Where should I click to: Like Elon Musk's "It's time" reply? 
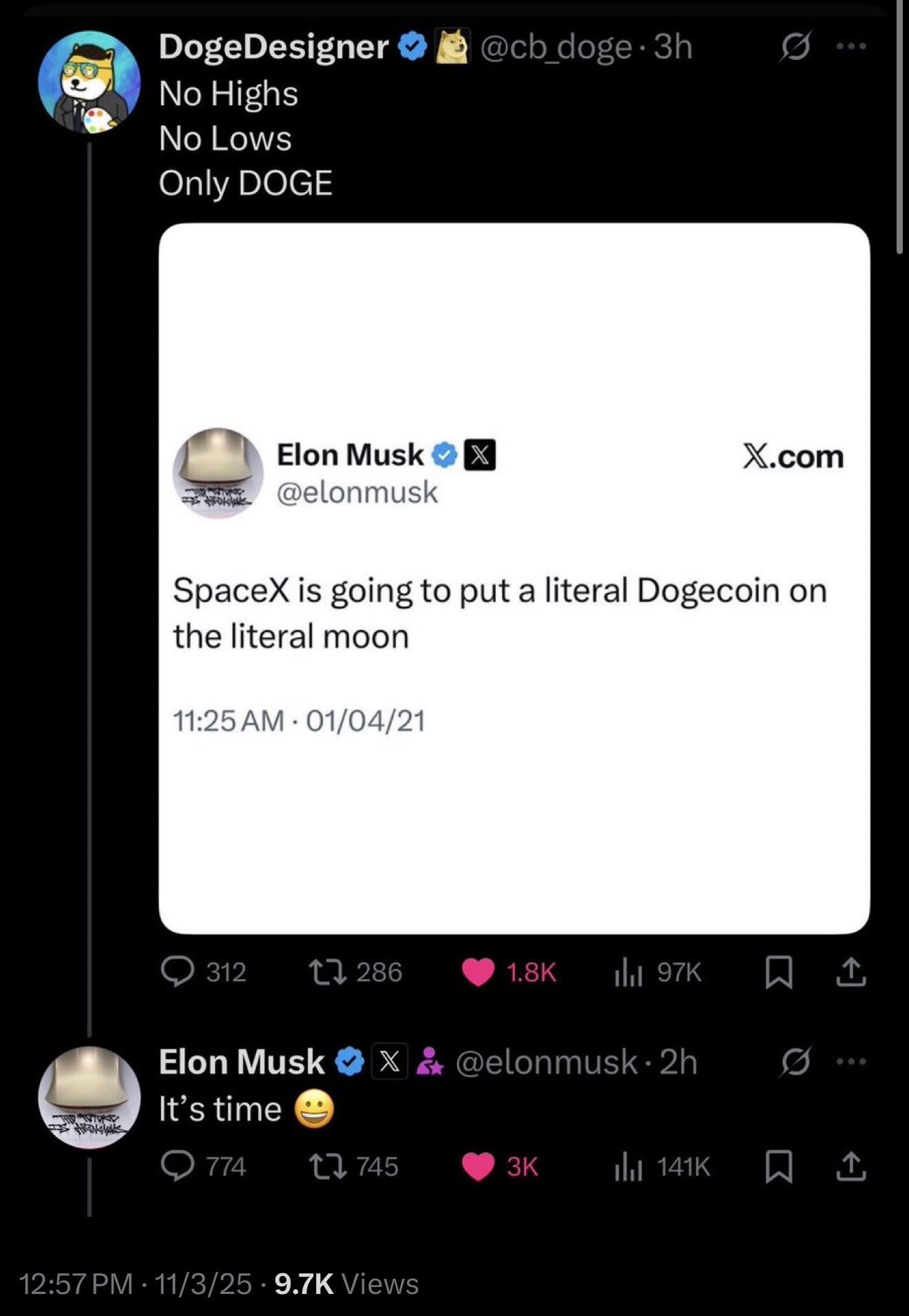click(x=479, y=1167)
